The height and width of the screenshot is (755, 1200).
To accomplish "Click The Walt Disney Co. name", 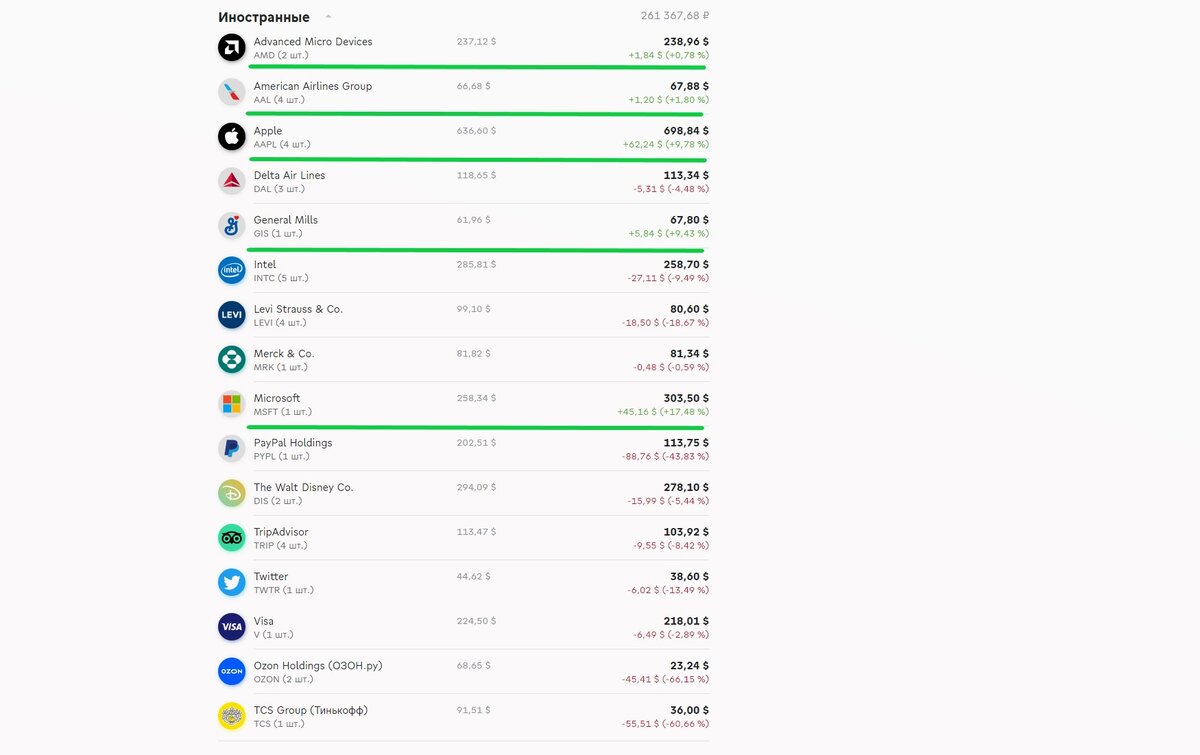I will pos(303,487).
